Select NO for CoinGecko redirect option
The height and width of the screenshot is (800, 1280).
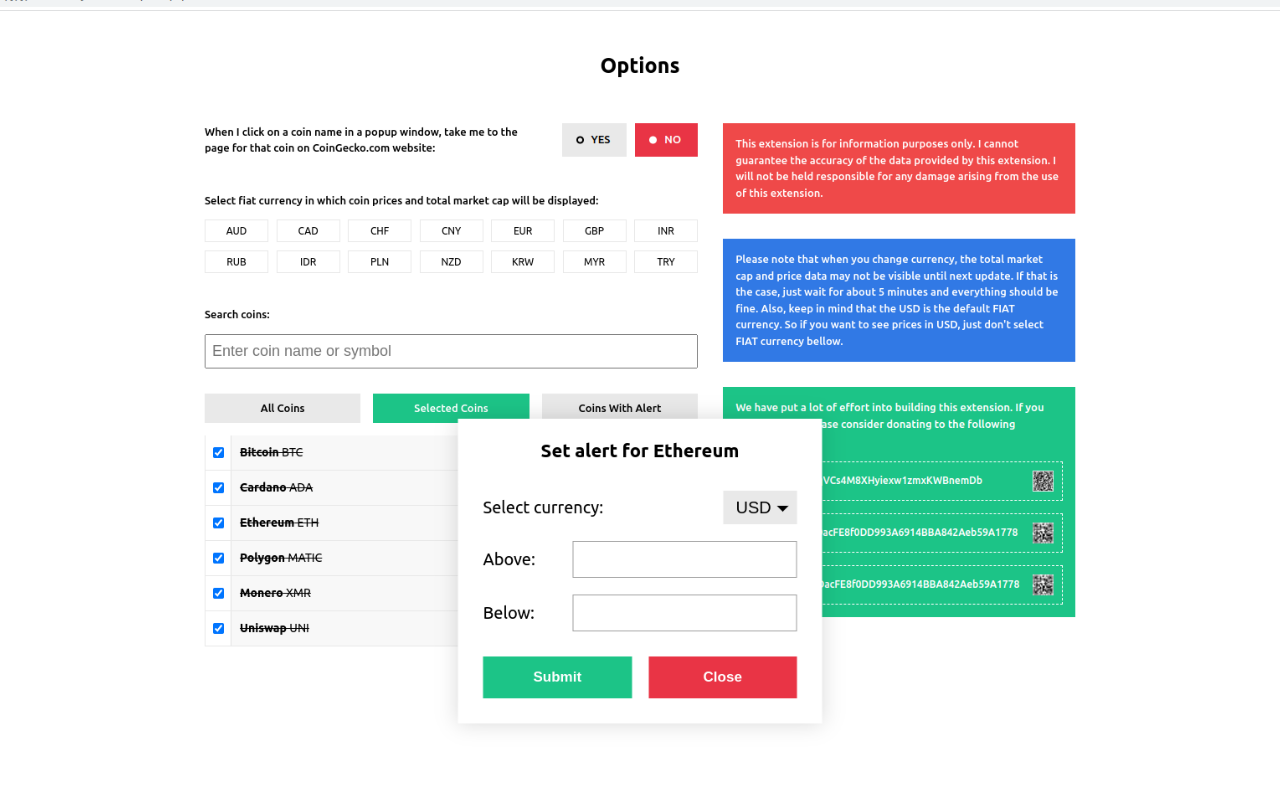pyautogui.click(x=666, y=140)
